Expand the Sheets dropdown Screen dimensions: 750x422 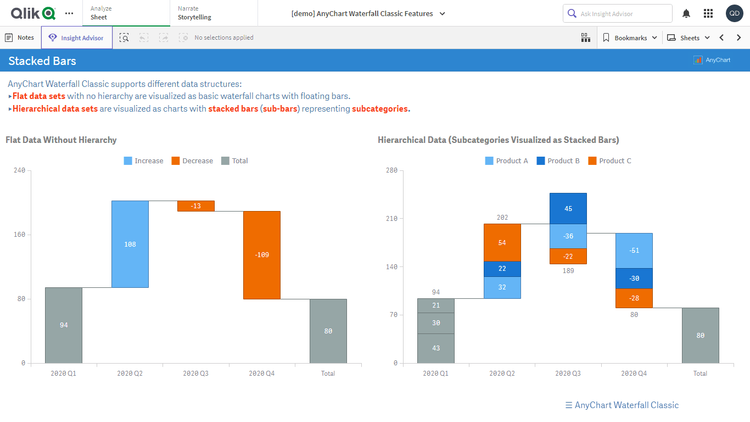689,37
